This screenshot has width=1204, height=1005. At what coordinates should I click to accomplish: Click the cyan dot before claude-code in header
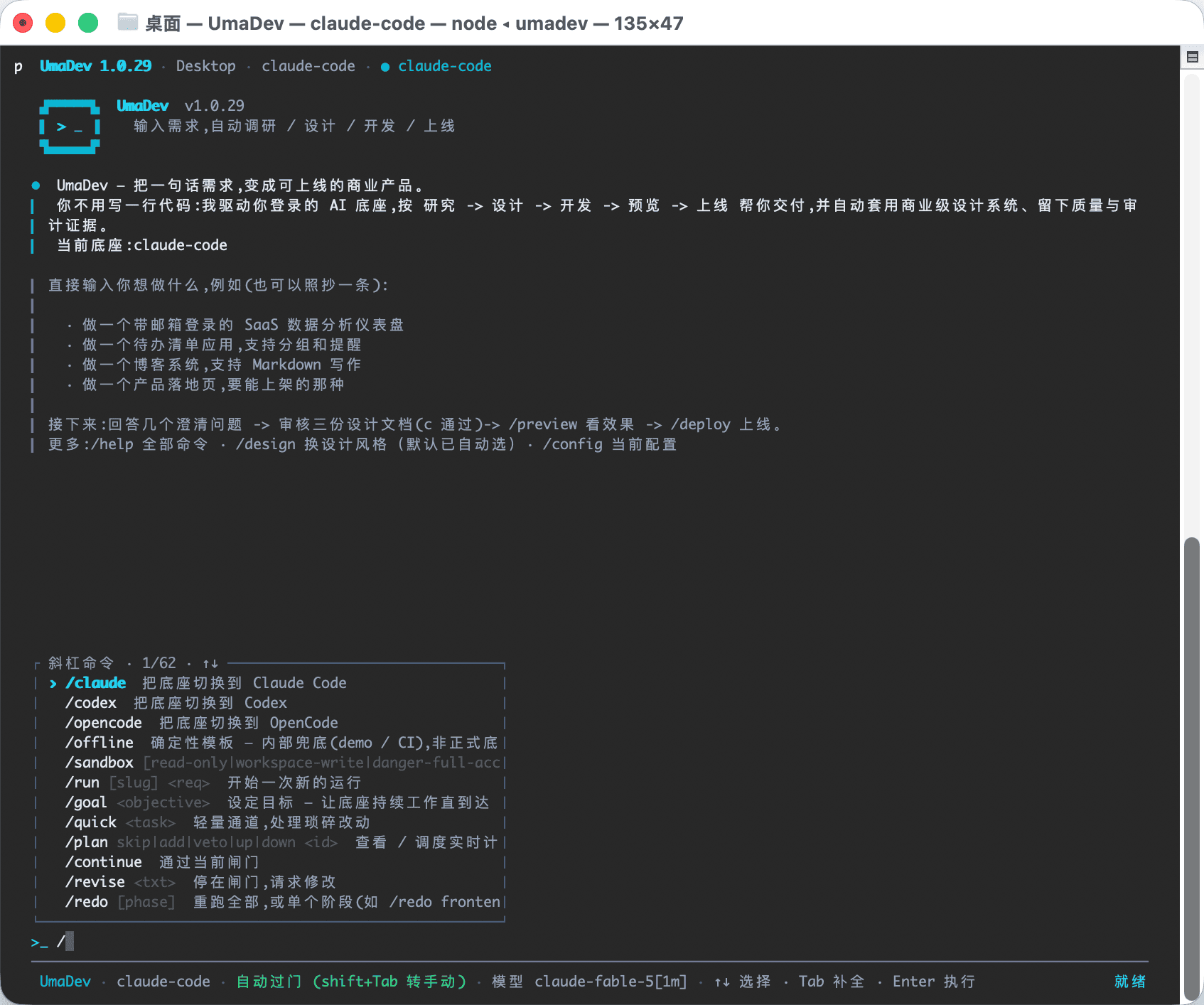(385, 67)
